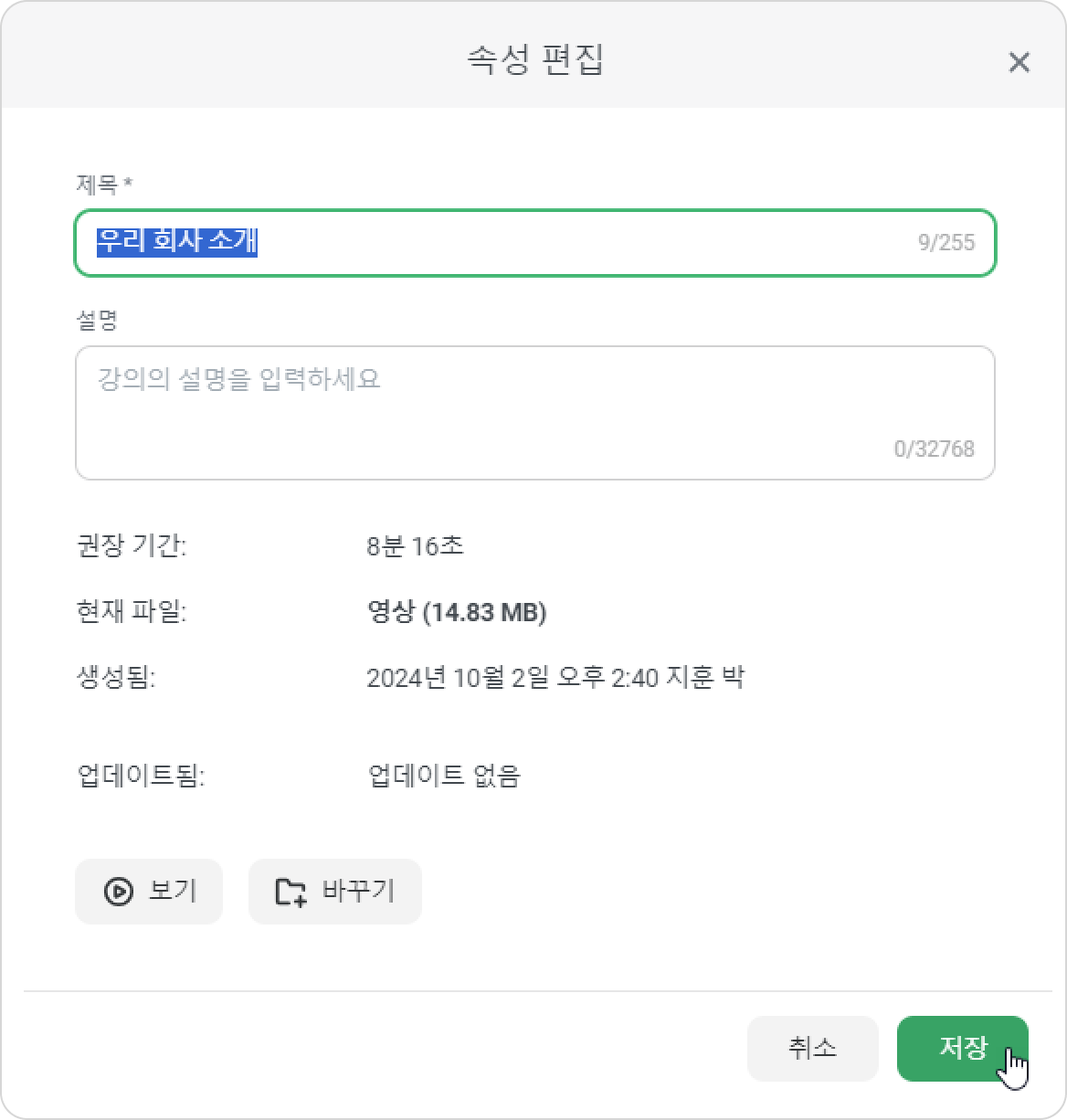Click the 설명 field label
Image resolution: width=1067 pixels, height=1120 pixels.
pyautogui.click(x=97, y=321)
